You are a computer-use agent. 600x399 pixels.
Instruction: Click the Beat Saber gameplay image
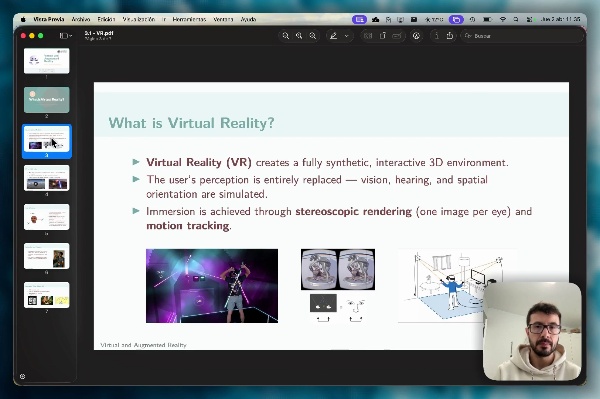pos(212,286)
